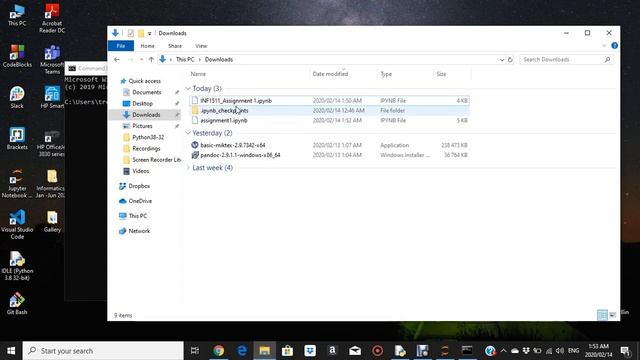Select Pictures in navigation pane
Image resolution: width=640 pixels, height=360 pixels.
[142, 126]
